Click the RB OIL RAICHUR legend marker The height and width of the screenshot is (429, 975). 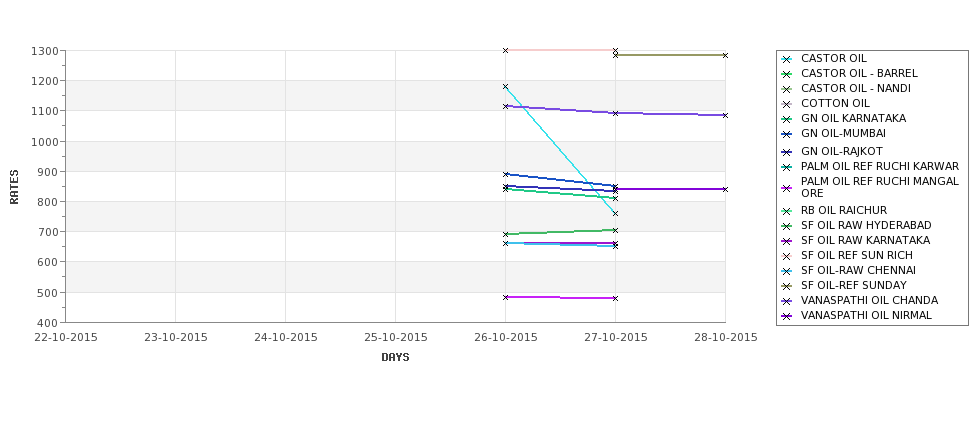point(787,211)
